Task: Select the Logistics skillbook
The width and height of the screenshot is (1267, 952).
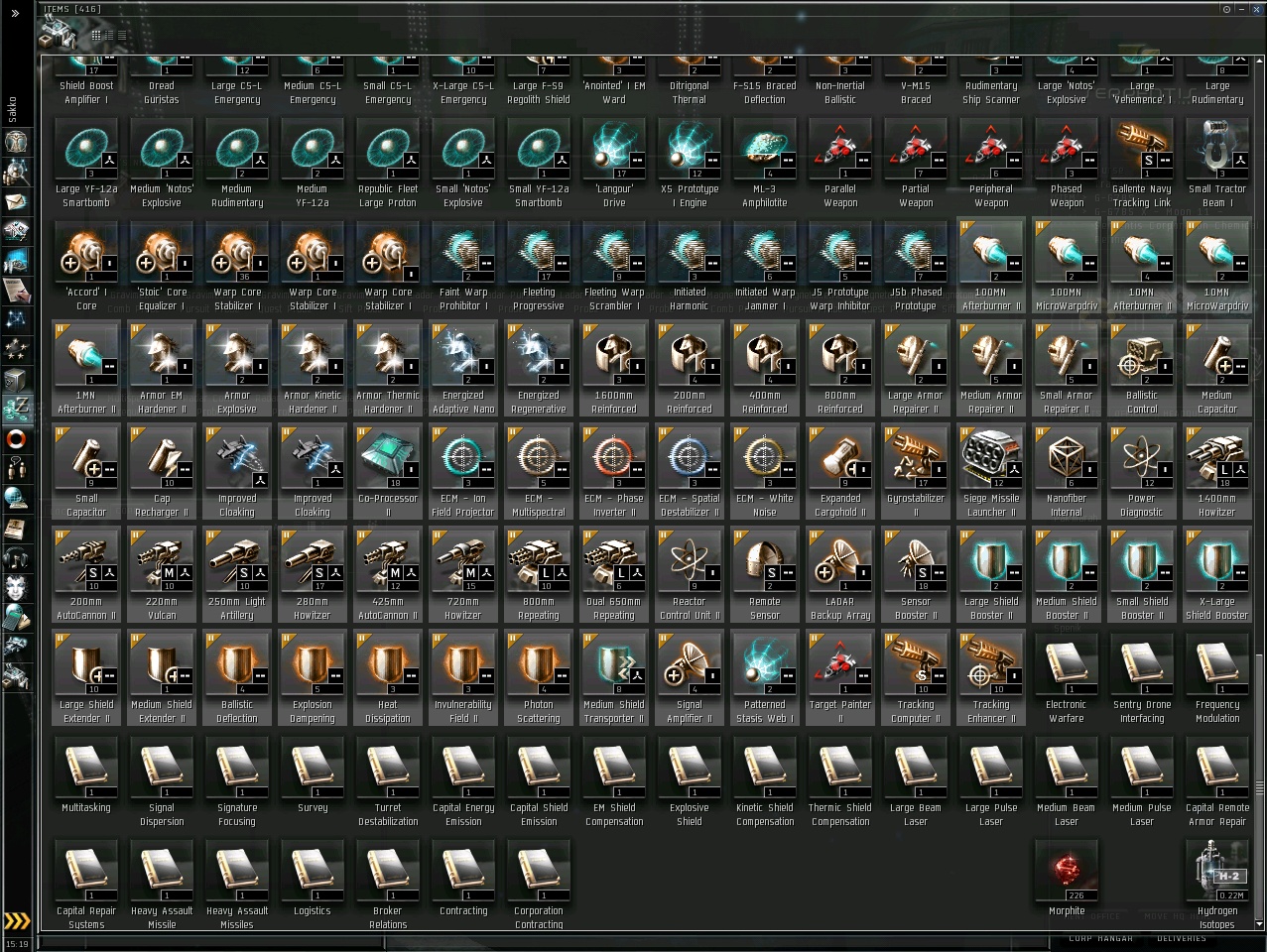Action: coord(313,879)
